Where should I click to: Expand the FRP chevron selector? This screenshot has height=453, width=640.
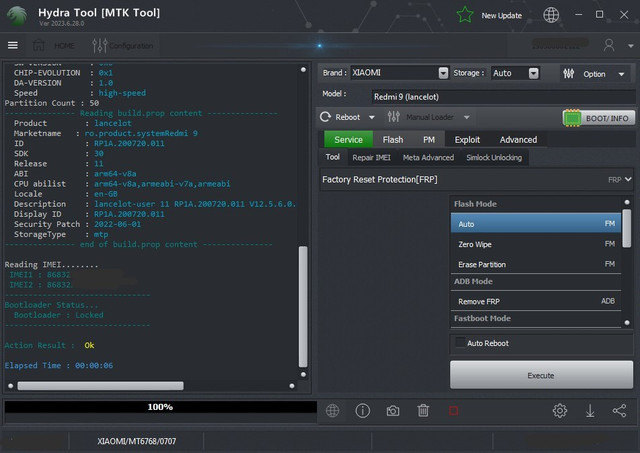628,179
